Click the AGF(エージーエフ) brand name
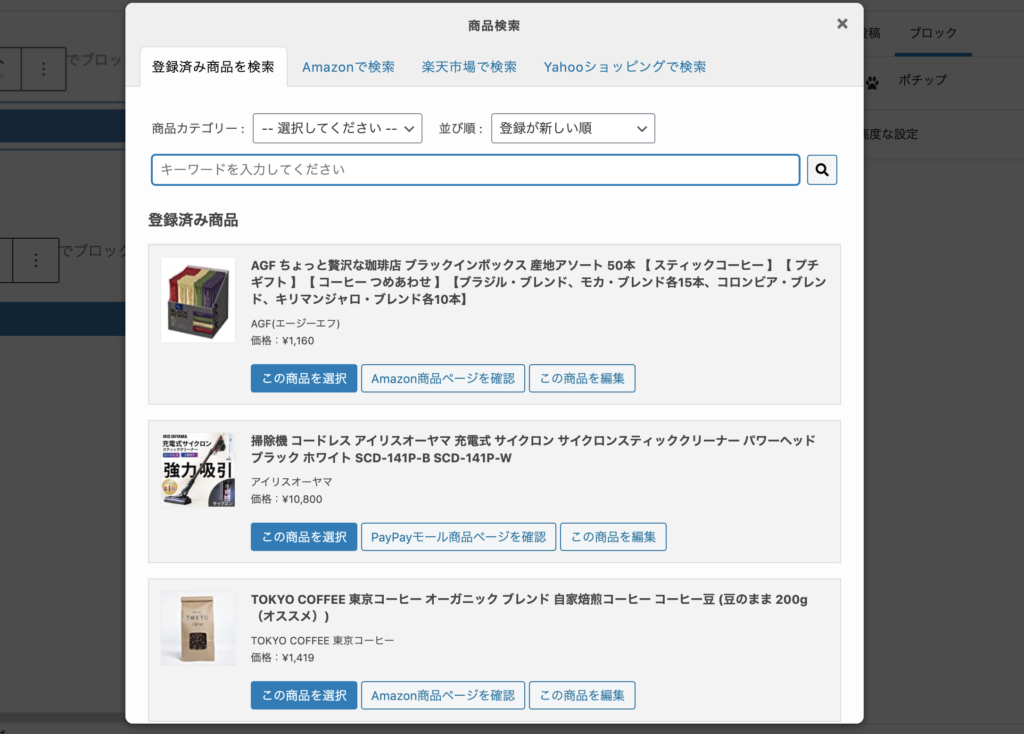1024x734 pixels. click(x=295, y=323)
